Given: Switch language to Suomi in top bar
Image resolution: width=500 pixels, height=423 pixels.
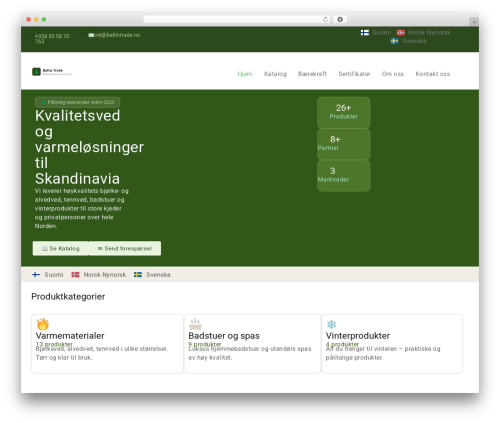Looking at the screenshot, I should (x=382, y=33).
